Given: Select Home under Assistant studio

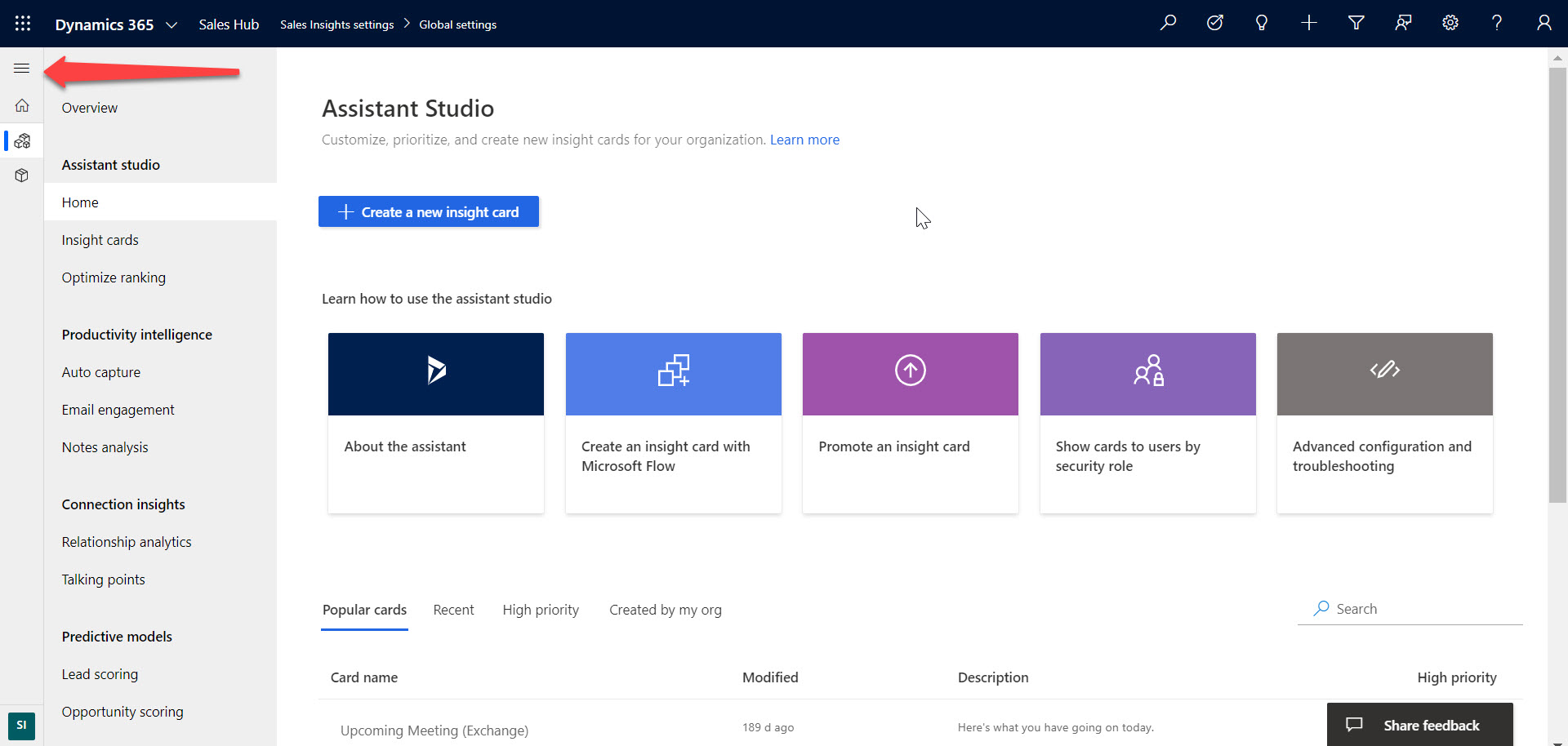Looking at the screenshot, I should [160, 202].
